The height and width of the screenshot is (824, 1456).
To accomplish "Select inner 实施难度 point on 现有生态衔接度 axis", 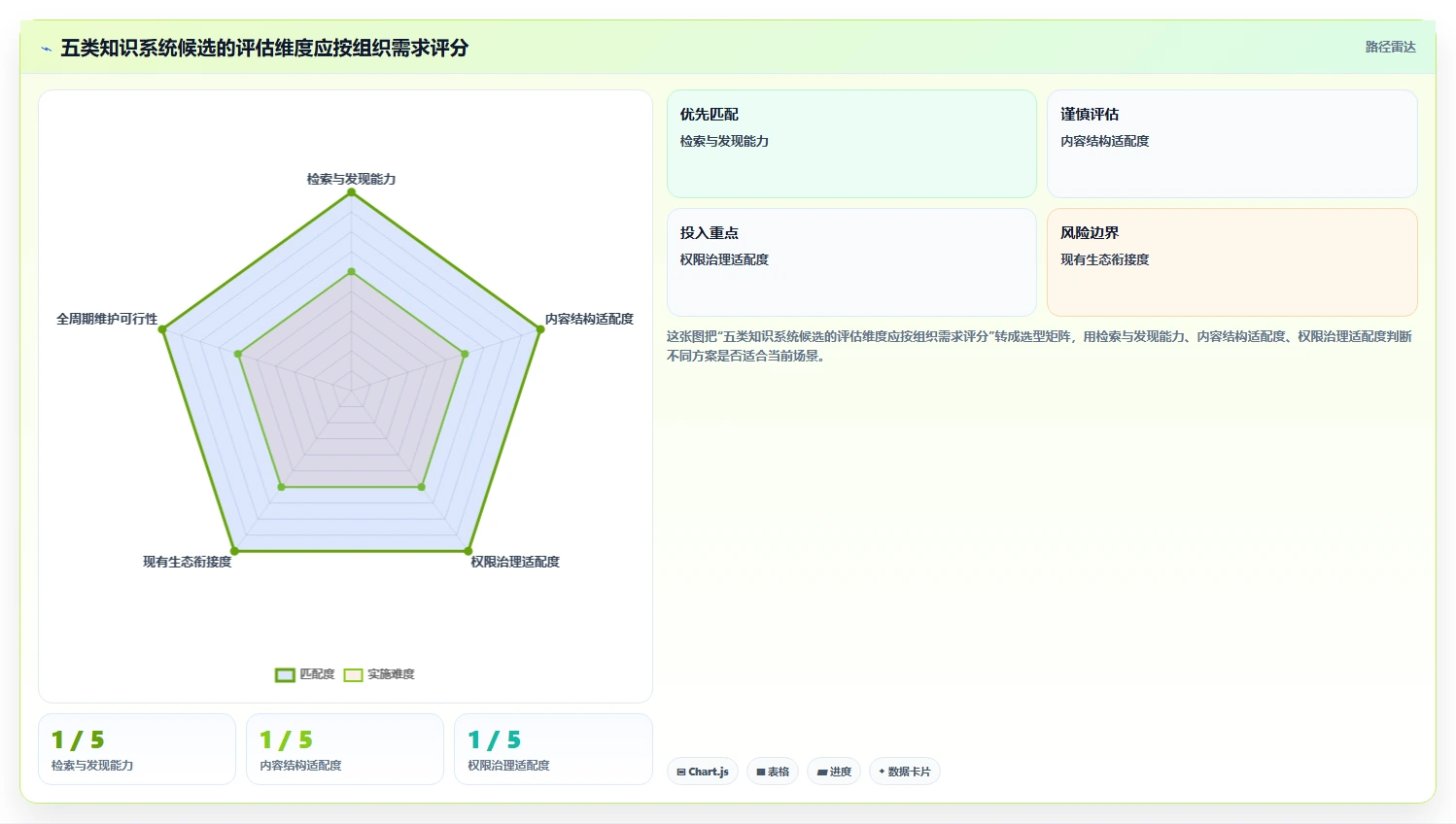I will click(281, 487).
